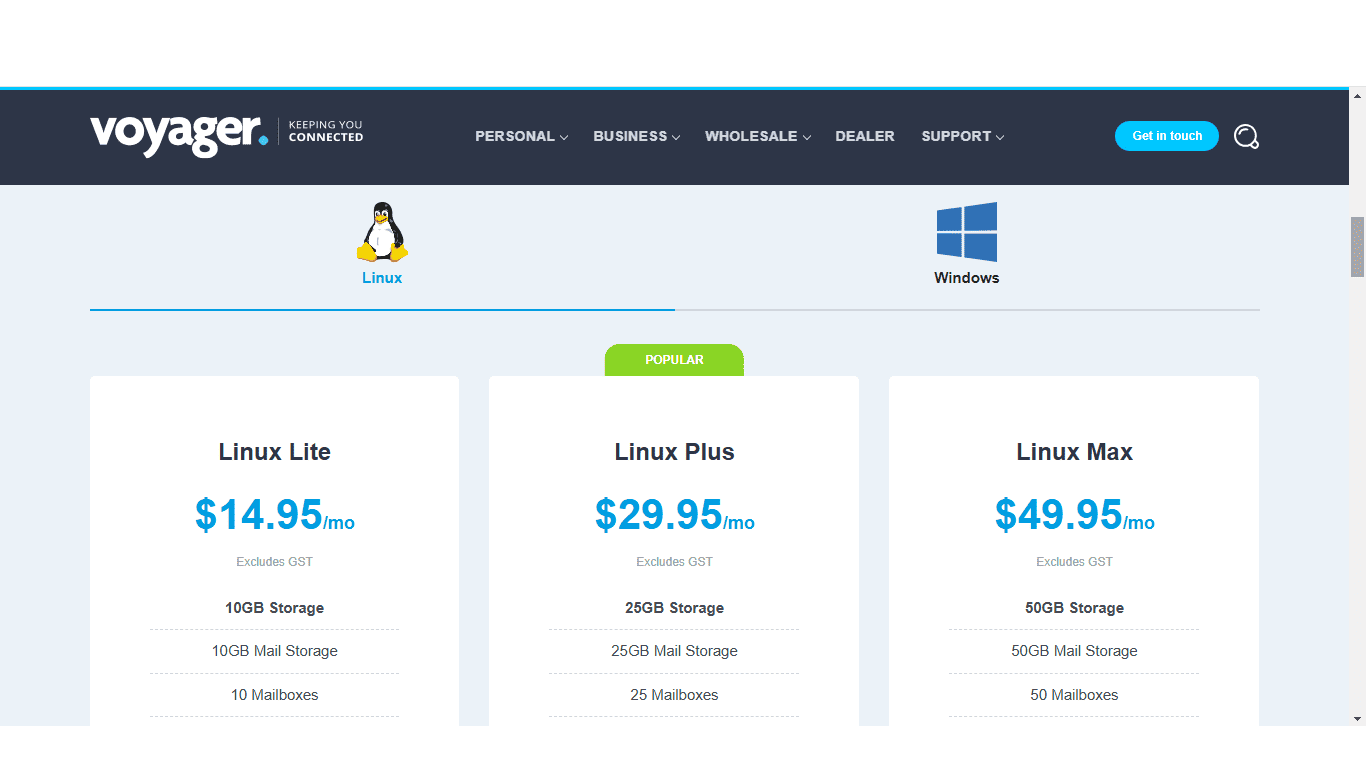Image resolution: width=1366 pixels, height=768 pixels.
Task: Click the Keeping You Connected tagline
Action: click(x=326, y=131)
